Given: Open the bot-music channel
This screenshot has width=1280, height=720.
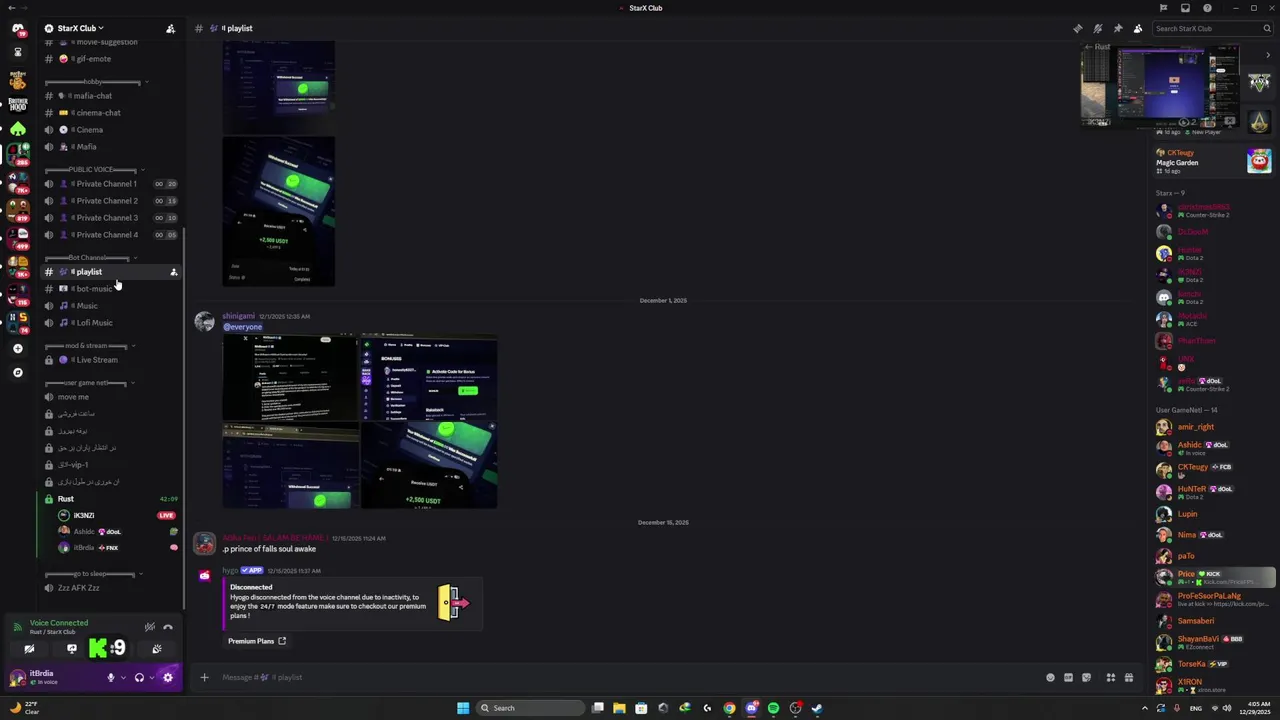Looking at the screenshot, I should (x=110, y=289).
